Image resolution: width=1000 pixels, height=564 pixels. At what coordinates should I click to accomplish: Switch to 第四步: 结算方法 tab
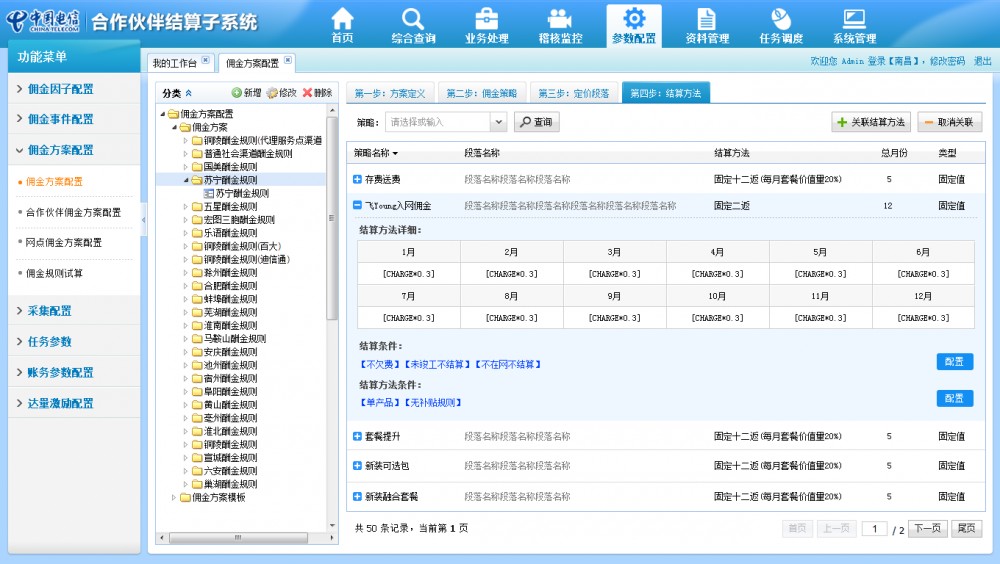665,93
